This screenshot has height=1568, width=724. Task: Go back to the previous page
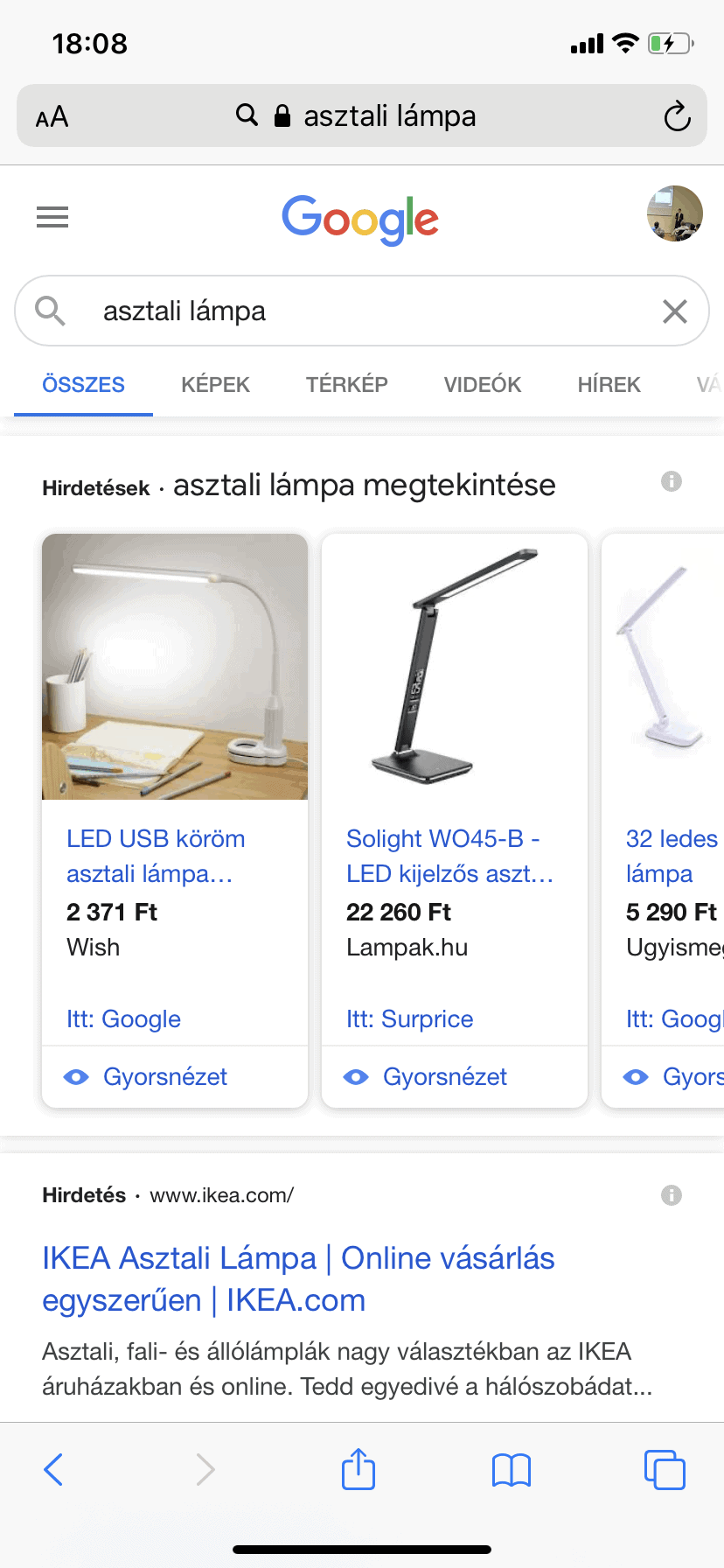coord(54,1469)
